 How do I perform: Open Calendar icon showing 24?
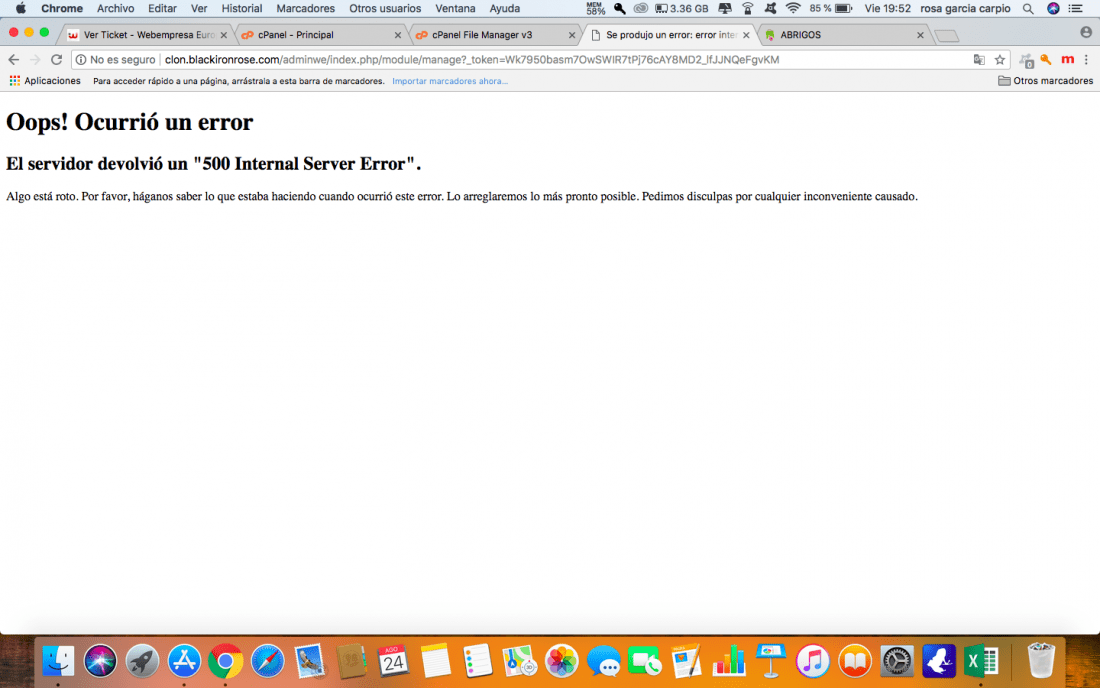point(393,661)
